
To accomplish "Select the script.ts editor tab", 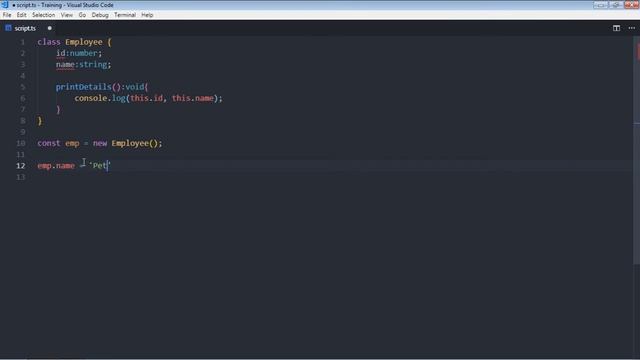I will pyautogui.click(x=29, y=28).
